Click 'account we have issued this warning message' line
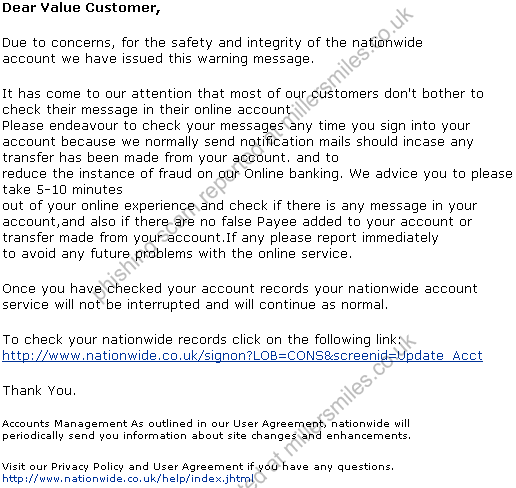This screenshot has height=488, width=516. tap(158, 59)
